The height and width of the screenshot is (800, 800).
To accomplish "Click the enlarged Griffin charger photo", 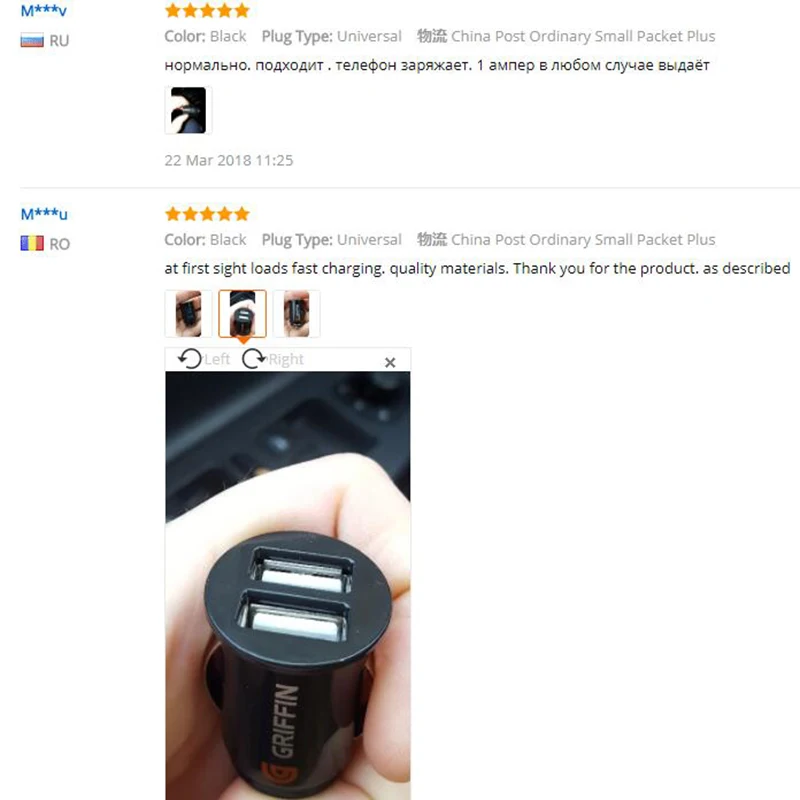I will pyautogui.click(x=288, y=585).
